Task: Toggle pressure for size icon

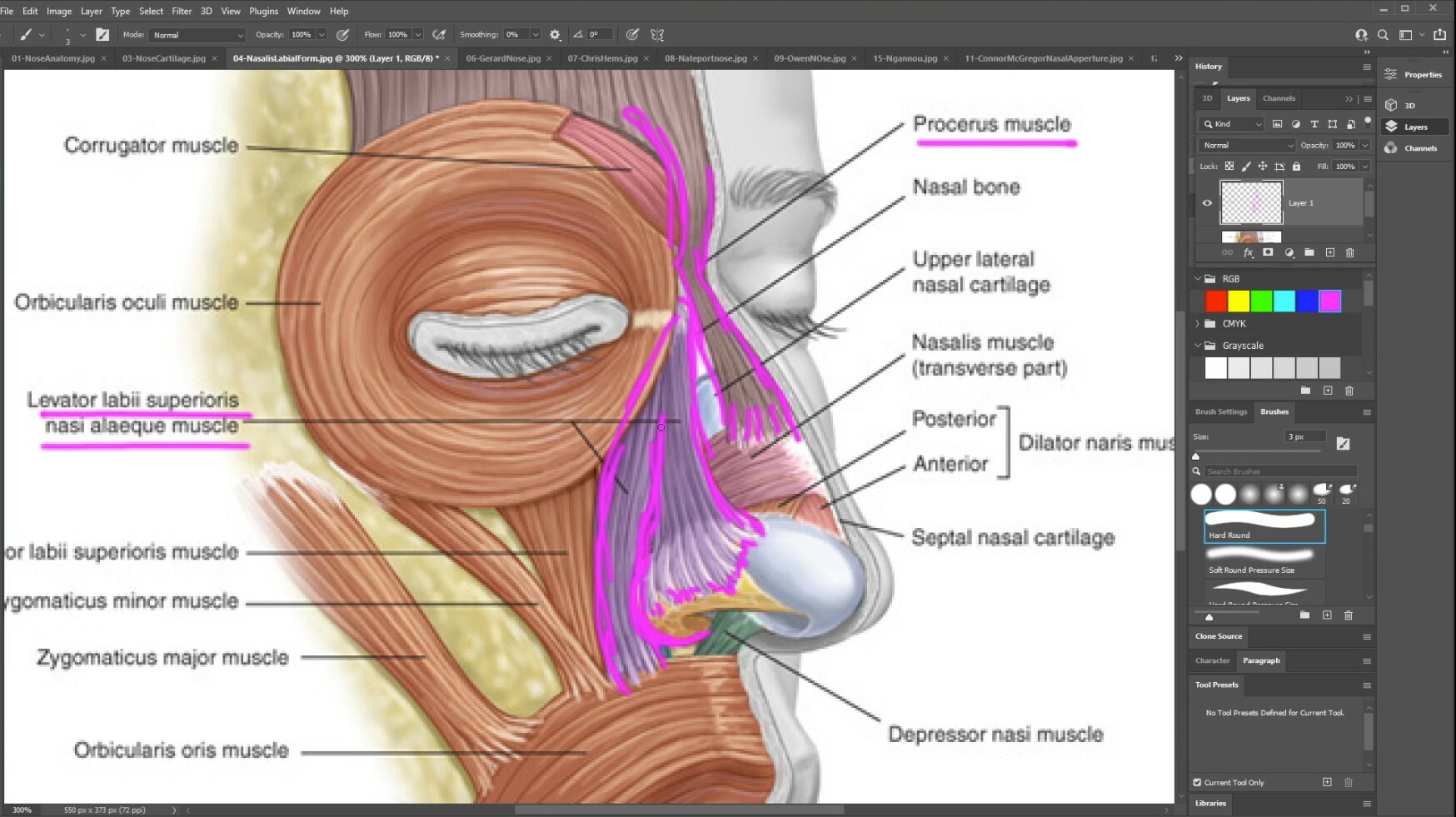Action: [632, 35]
